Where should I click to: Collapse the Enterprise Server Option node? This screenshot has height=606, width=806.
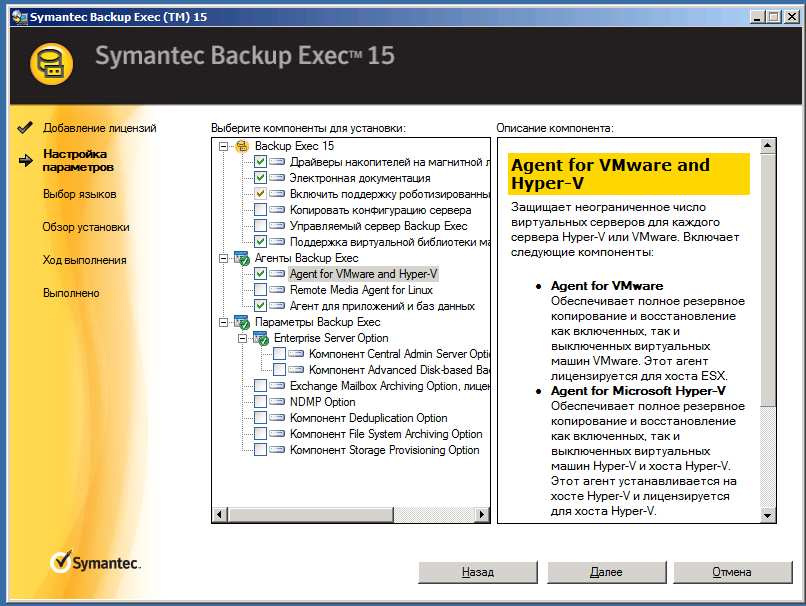(x=243, y=338)
